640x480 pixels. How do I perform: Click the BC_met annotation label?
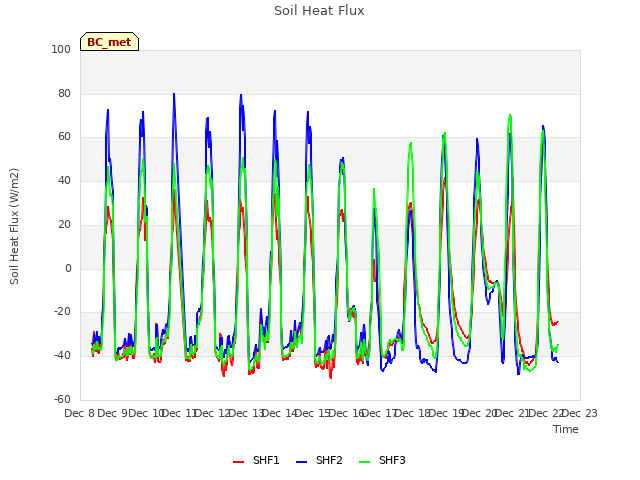point(109,42)
